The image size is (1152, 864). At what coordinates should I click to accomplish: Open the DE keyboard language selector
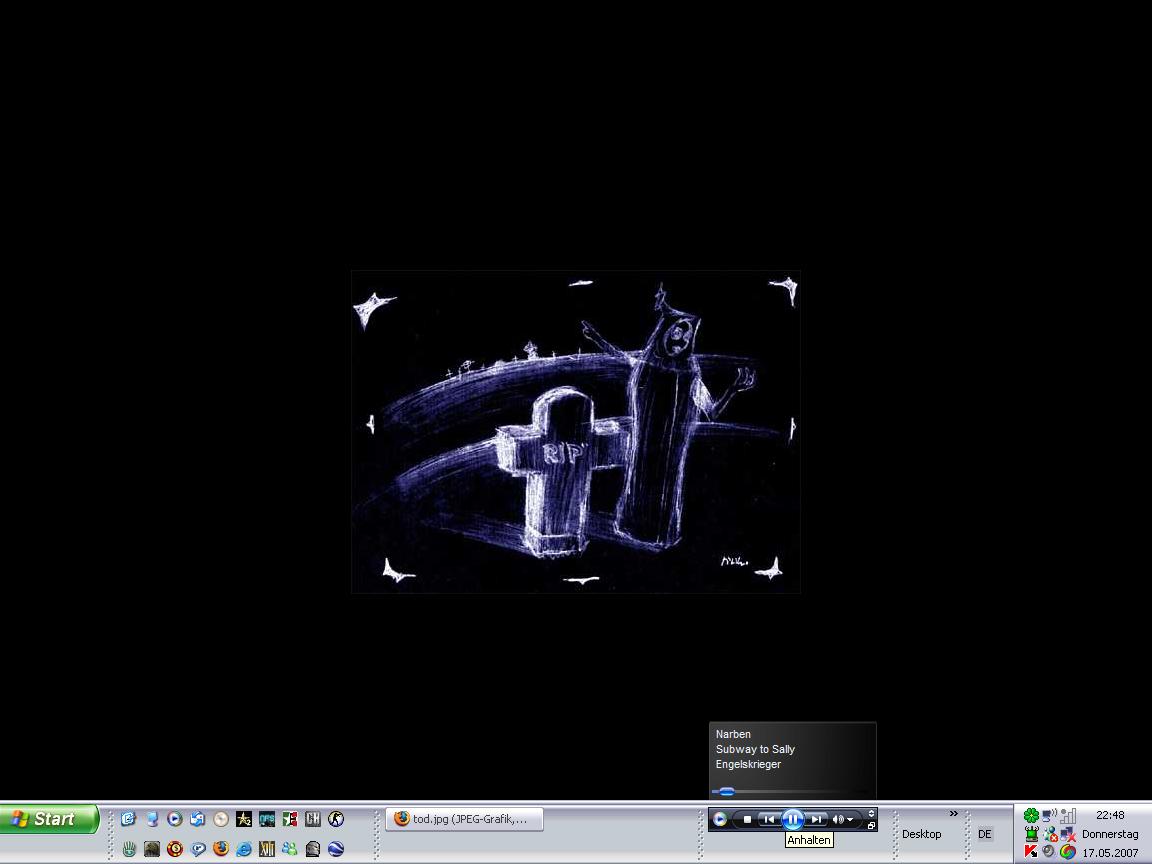[x=984, y=834]
